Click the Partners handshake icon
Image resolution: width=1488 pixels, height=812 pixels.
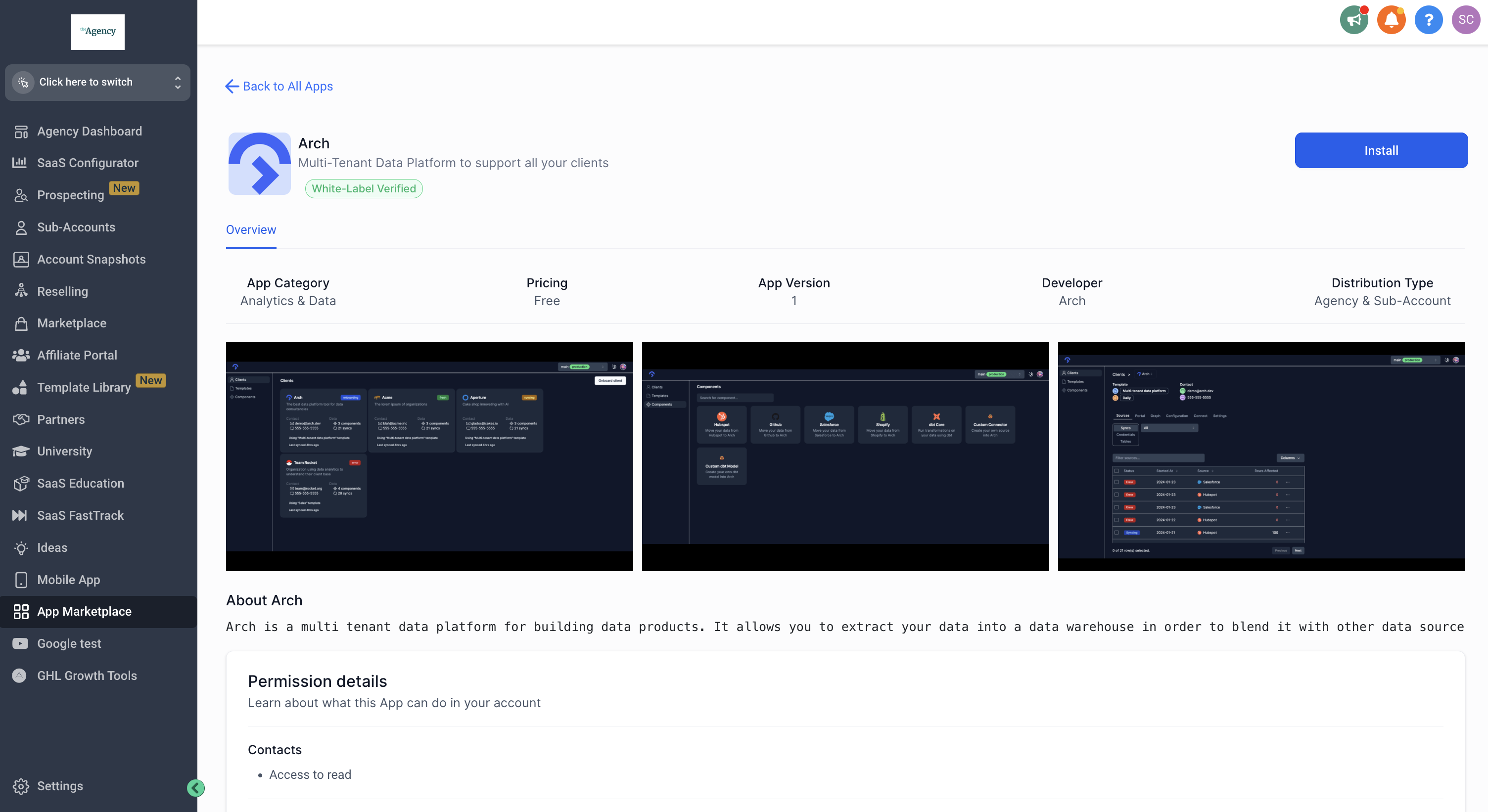click(21, 419)
